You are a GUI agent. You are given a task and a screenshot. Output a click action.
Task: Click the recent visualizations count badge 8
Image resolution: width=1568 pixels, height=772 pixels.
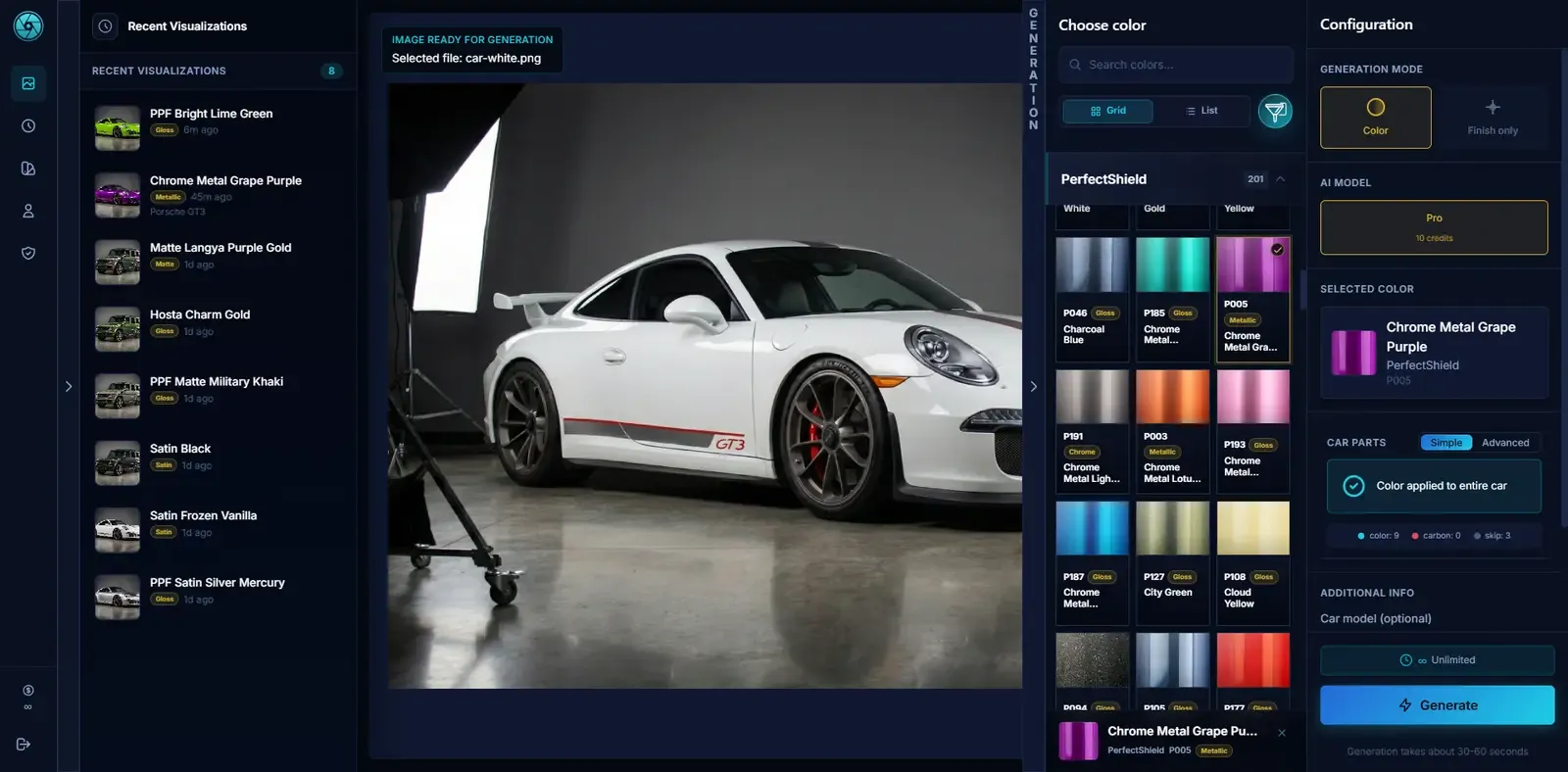click(331, 71)
